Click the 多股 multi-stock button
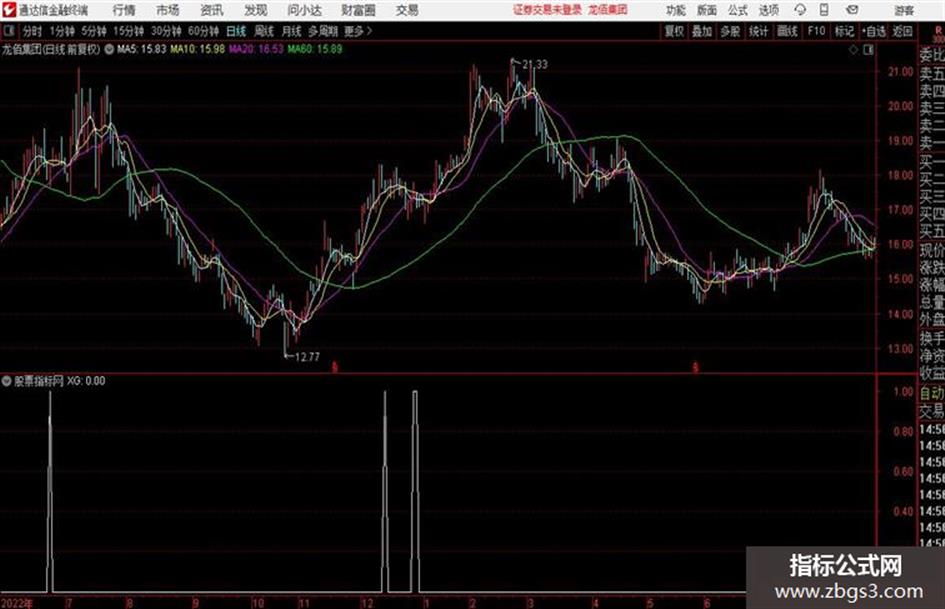Viewport: 945px width, 609px height. coord(730,31)
